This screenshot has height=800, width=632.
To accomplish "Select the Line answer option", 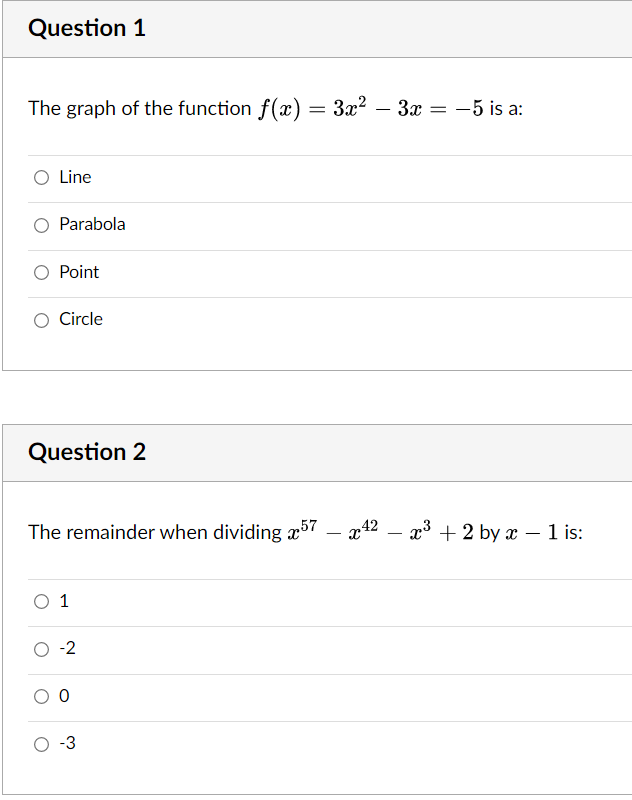I will [x=41, y=177].
